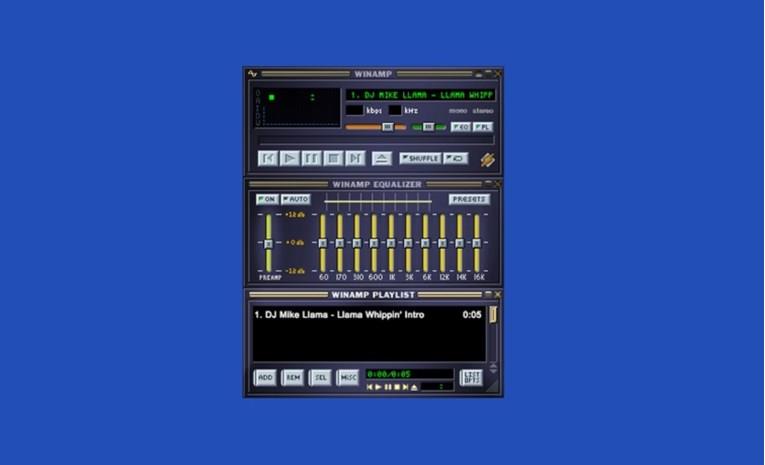Open the LIST OPTS menu
The height and width of the screenshot is (465, 765).
(x=471, y=377)
